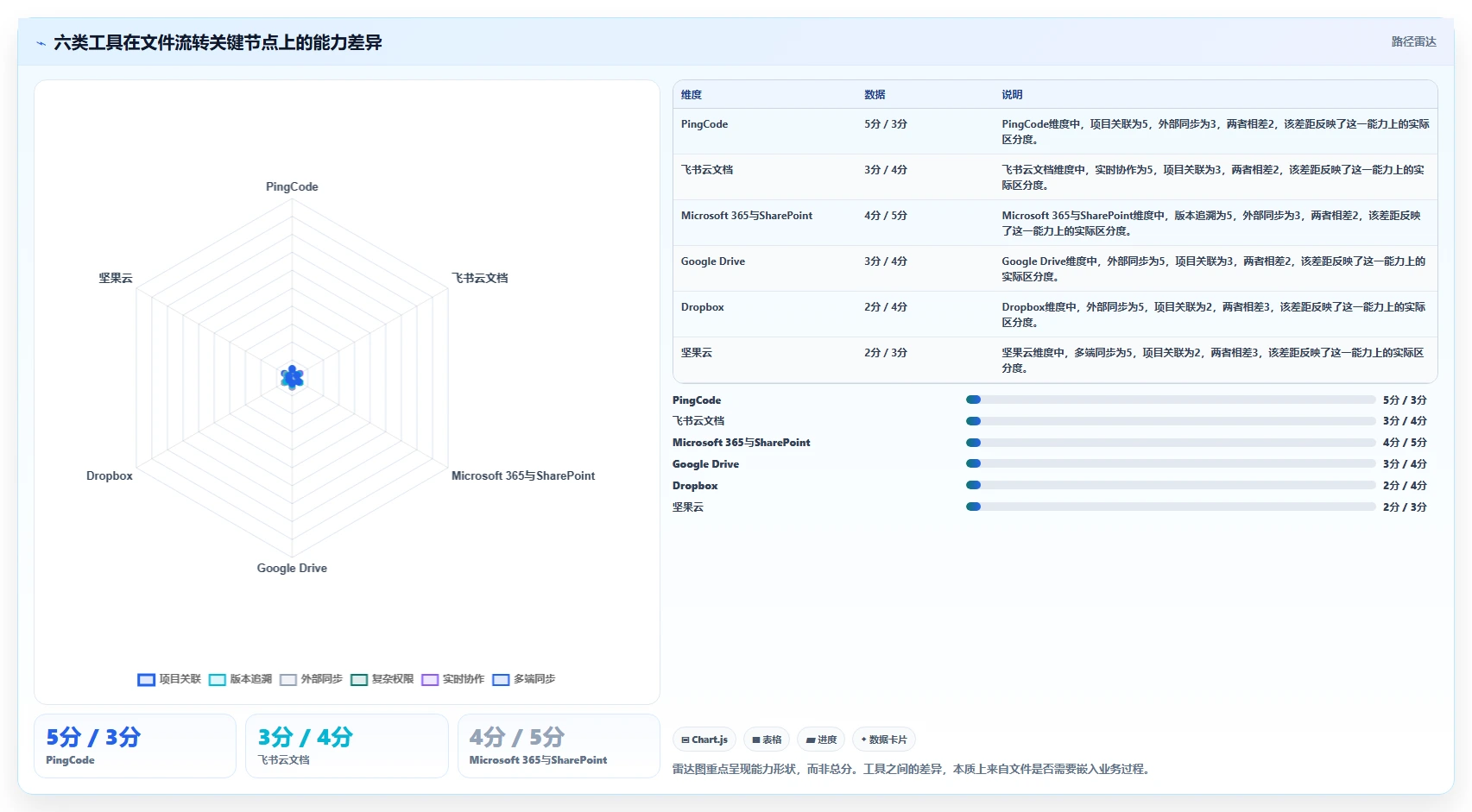This screenshot has width=1472, height=812.
Task: Click the 飞书云文档 axis label on radar
Action: pos(480,278)
